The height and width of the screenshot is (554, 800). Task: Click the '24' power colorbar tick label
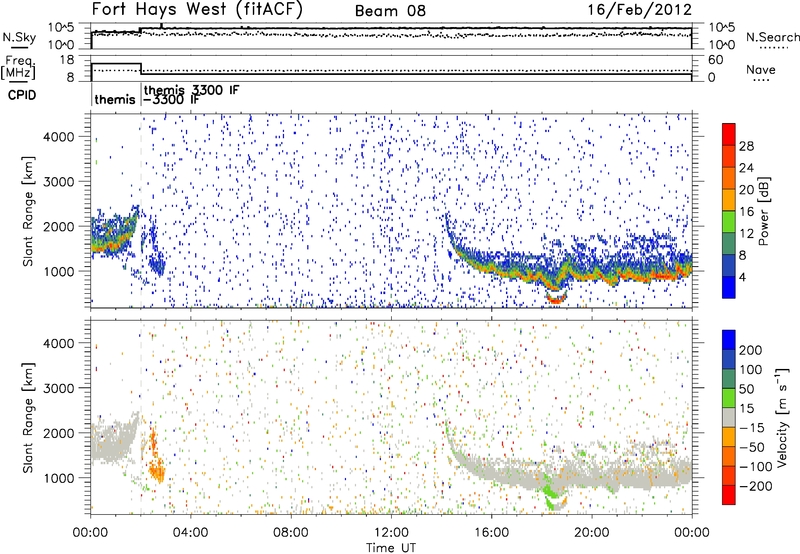(746, 168)
